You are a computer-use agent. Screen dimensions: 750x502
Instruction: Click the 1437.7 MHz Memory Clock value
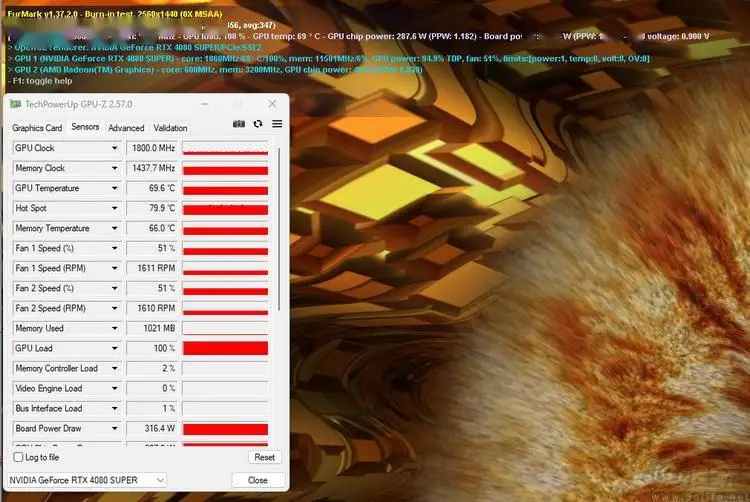[152, 168]
